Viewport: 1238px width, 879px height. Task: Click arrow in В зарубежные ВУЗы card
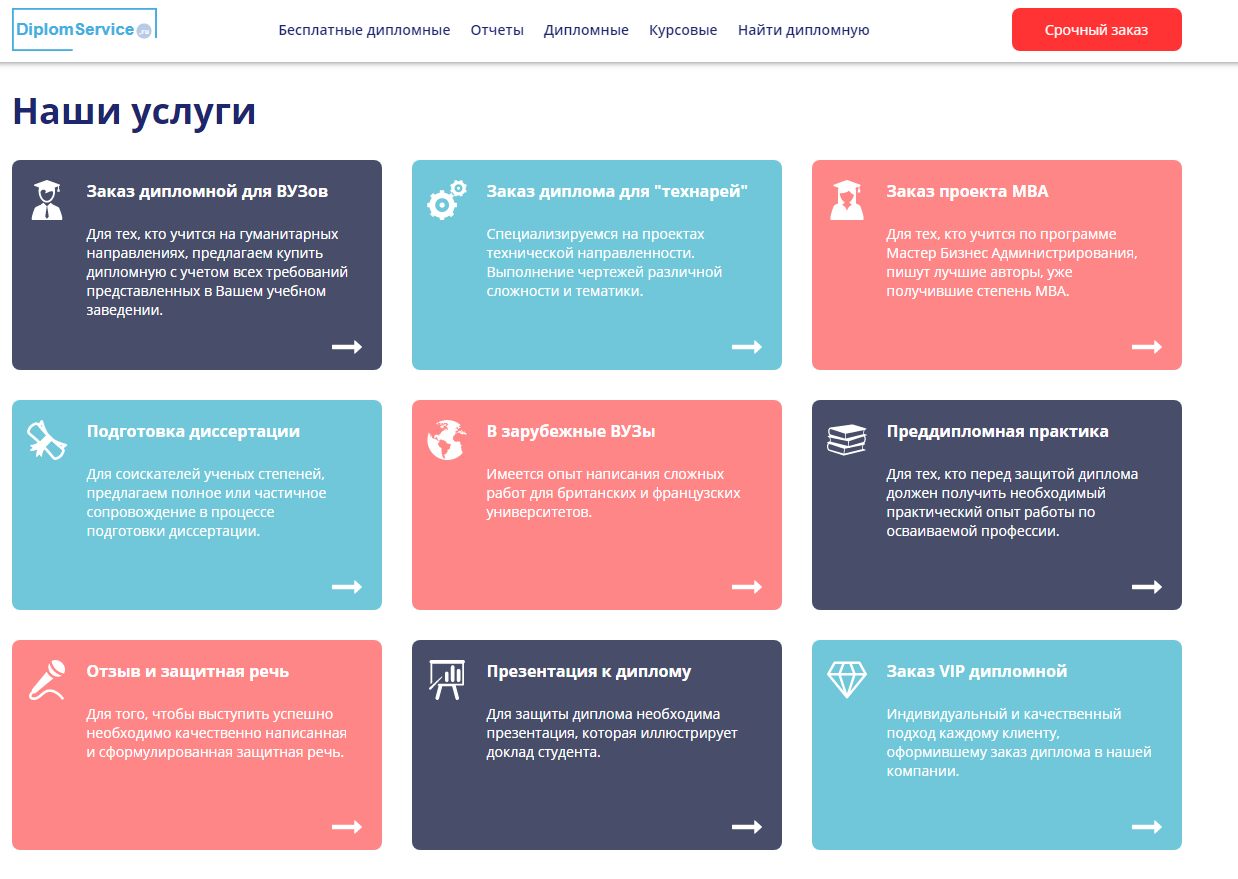[x=747, y=587]
